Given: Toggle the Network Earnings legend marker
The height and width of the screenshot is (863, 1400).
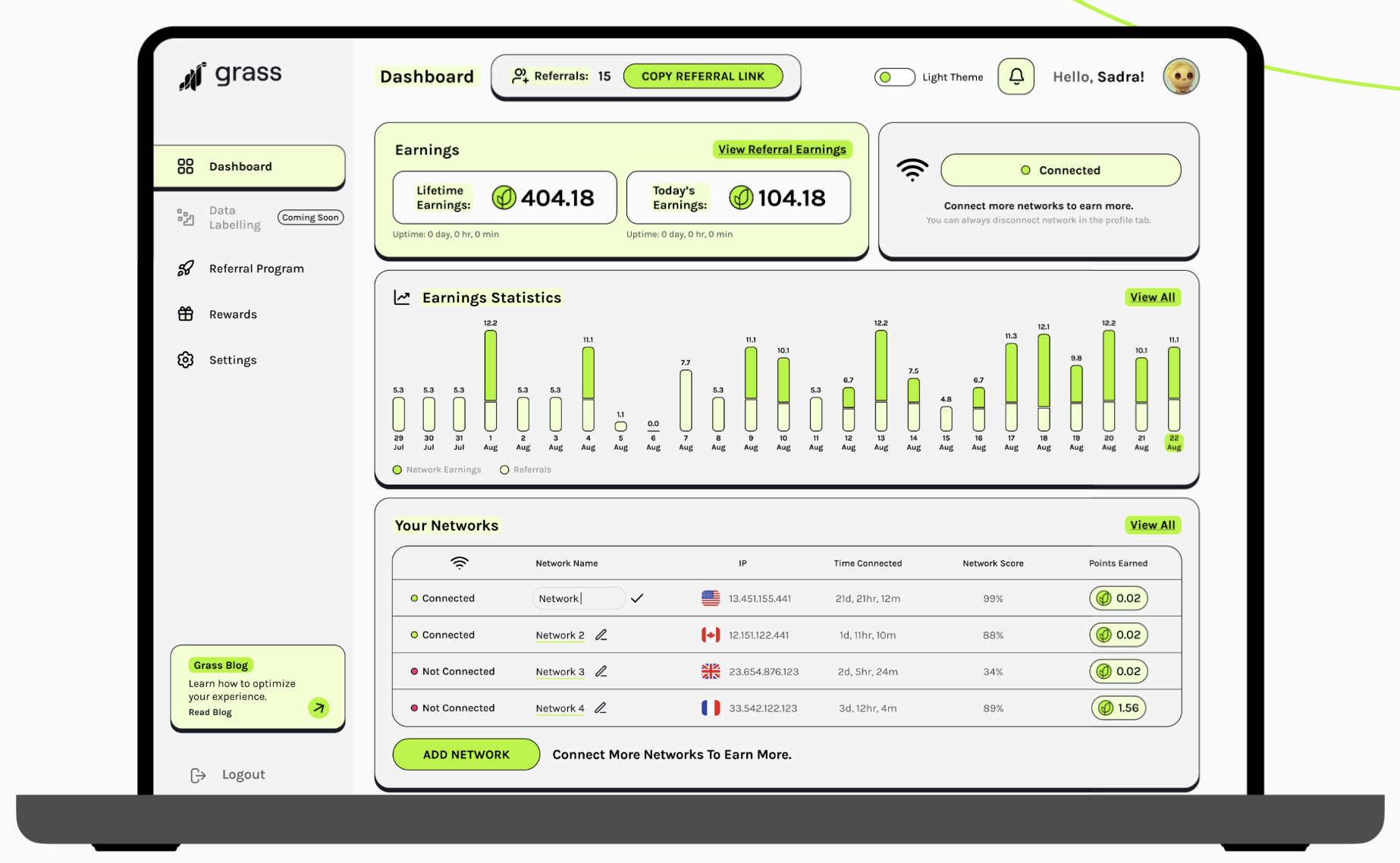Looking at the screenshot, I should (397, 470).
